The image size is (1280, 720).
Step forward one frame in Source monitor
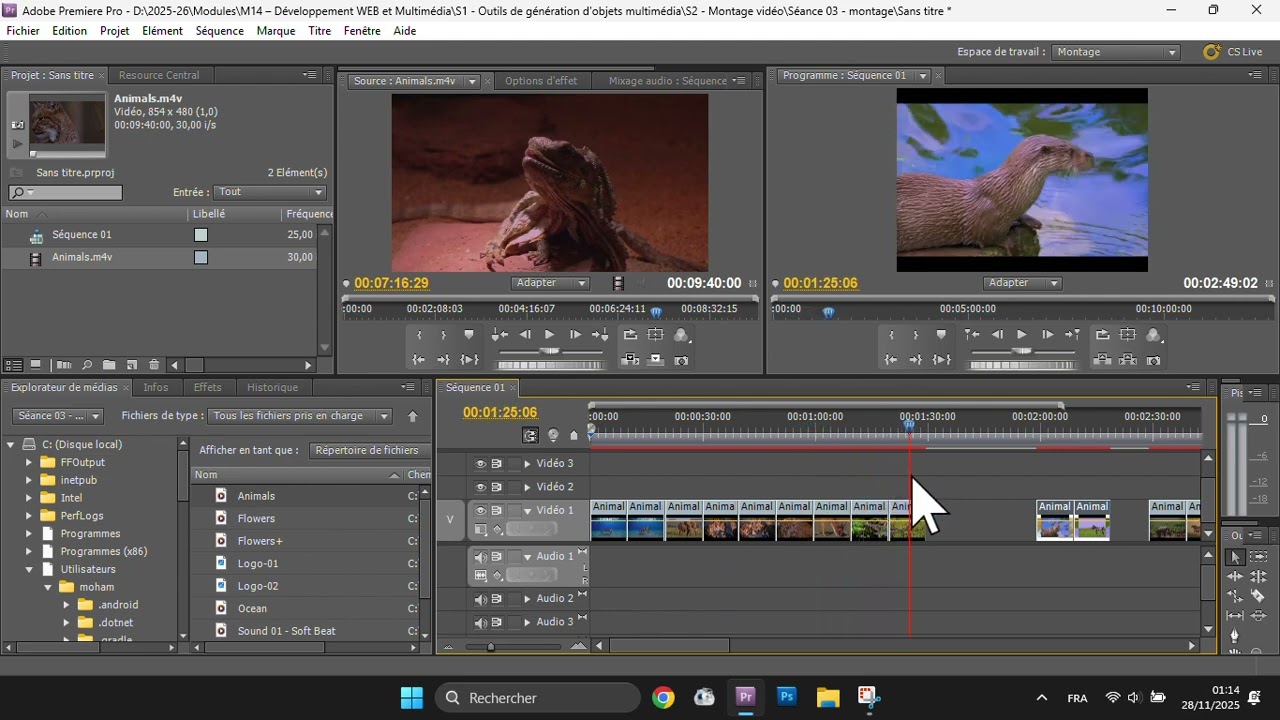coord(575,335)
